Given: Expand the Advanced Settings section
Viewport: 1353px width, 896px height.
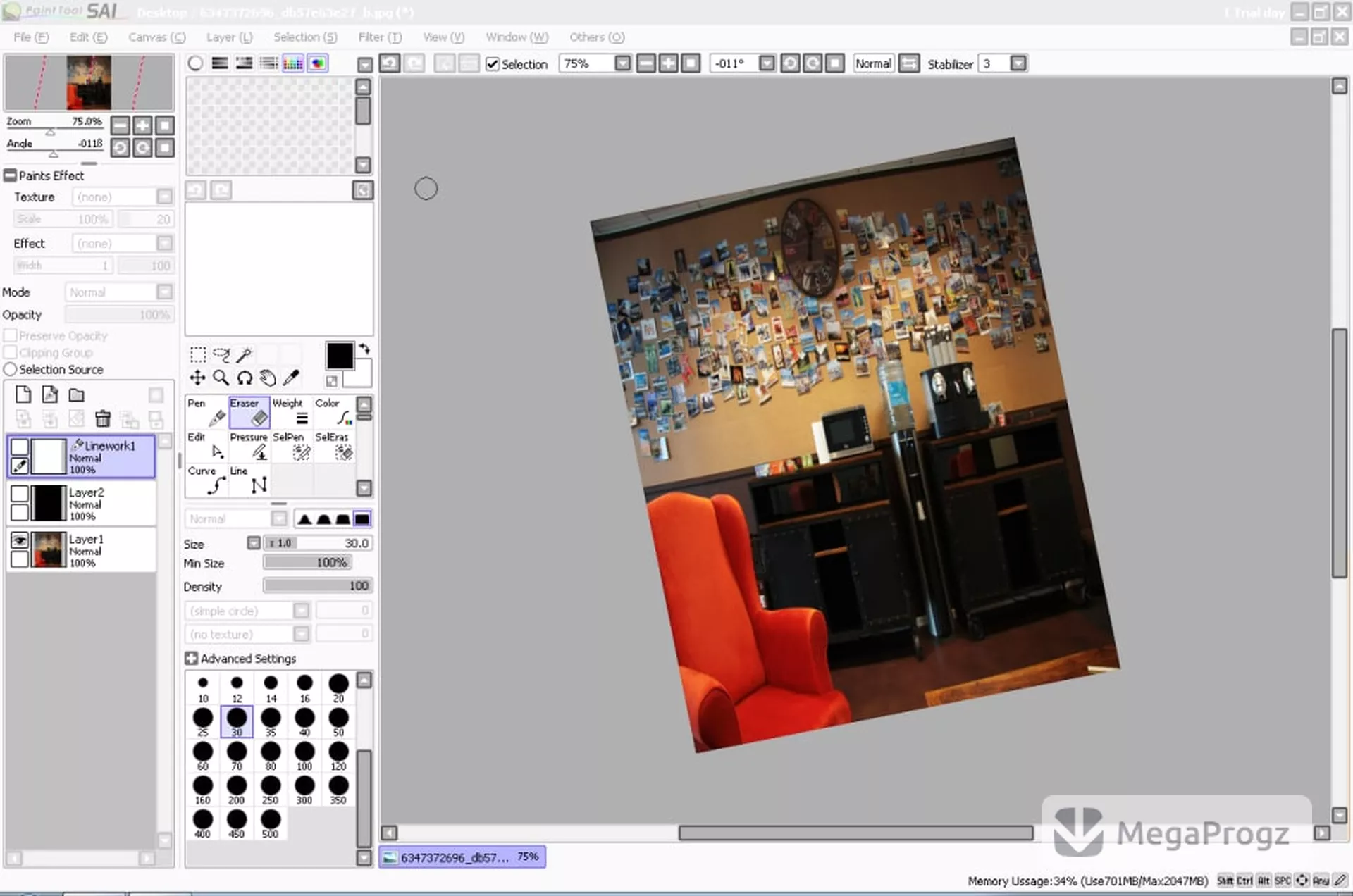Looking at the screenshot, I should tap(191, 659).
